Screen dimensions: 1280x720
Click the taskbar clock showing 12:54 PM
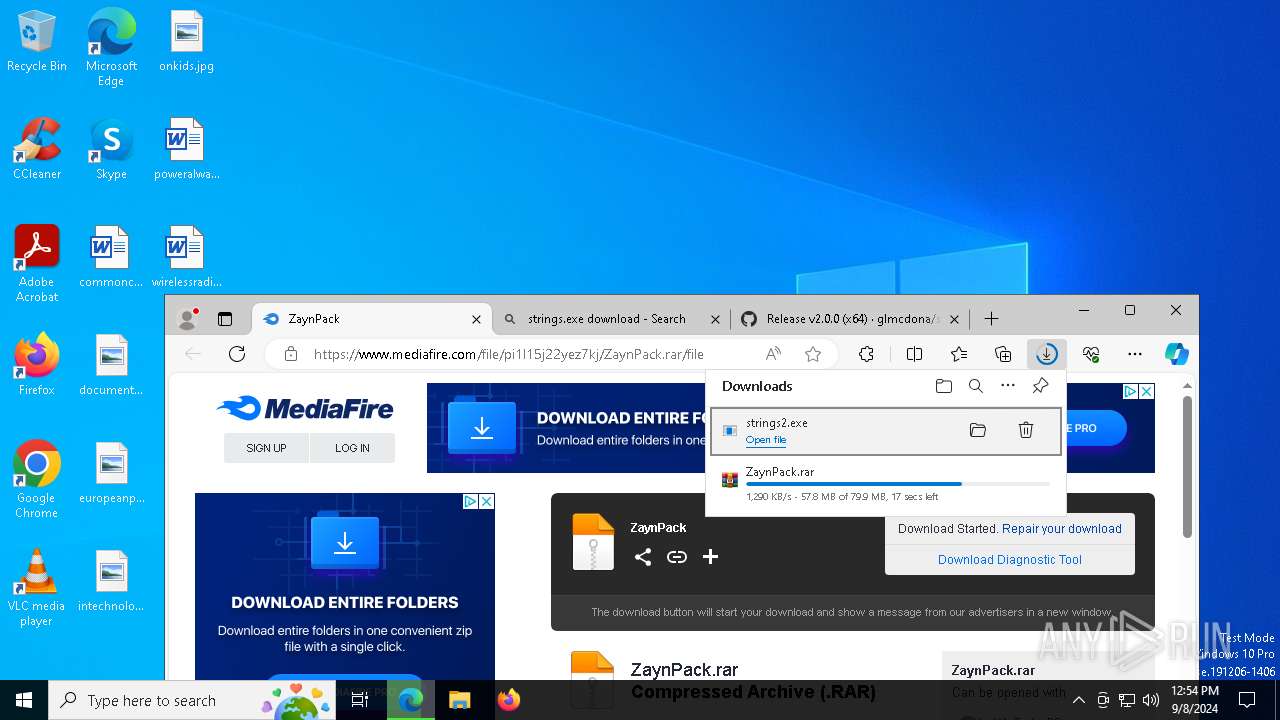(x=1195, y=700)
